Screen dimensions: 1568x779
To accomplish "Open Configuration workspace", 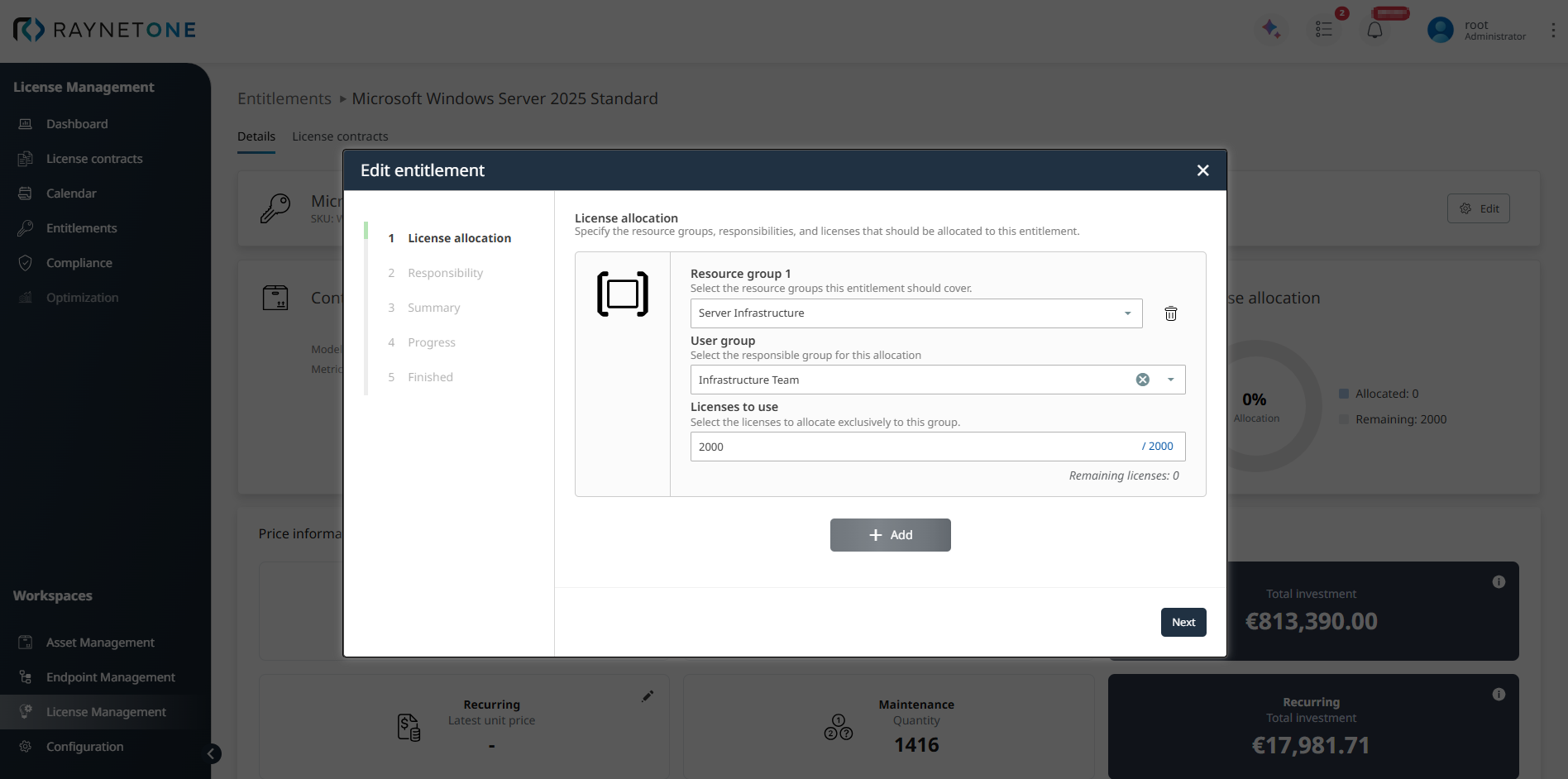I will [85, 747].
